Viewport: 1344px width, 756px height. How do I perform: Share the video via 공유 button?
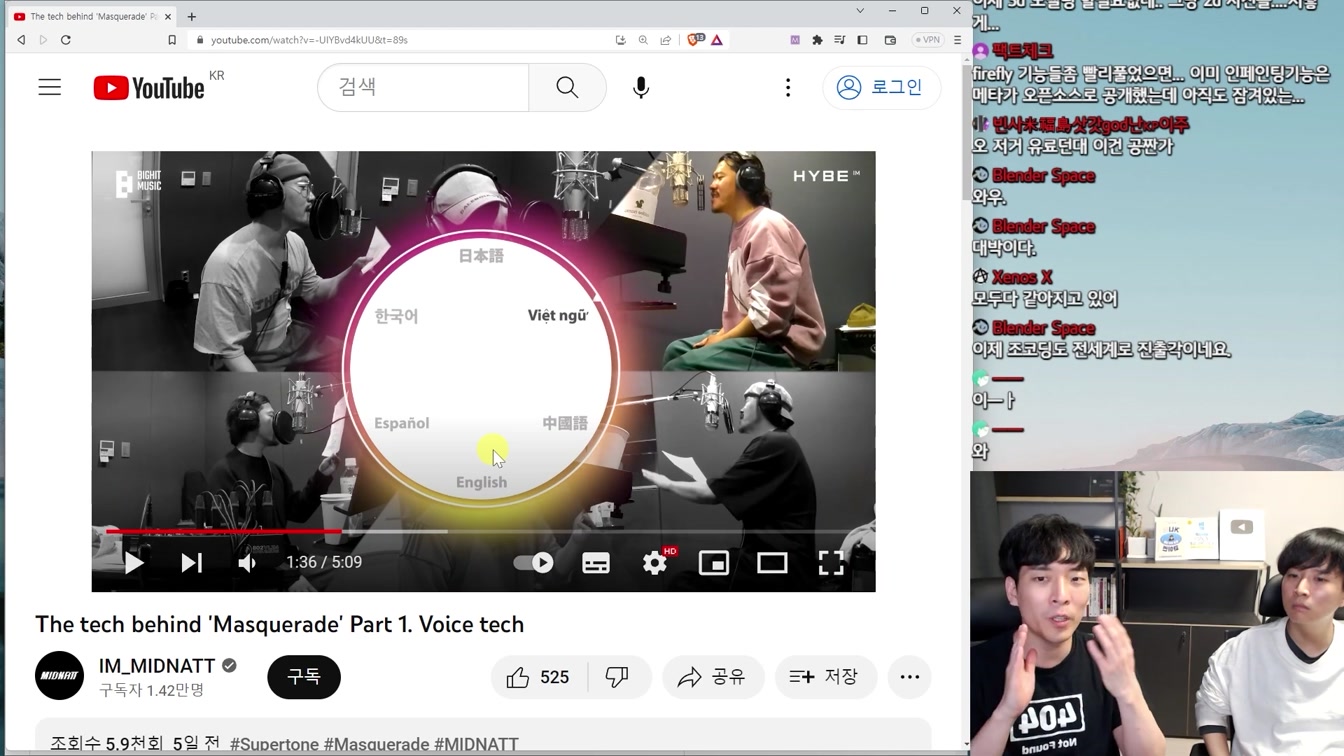tap(713, 677)
